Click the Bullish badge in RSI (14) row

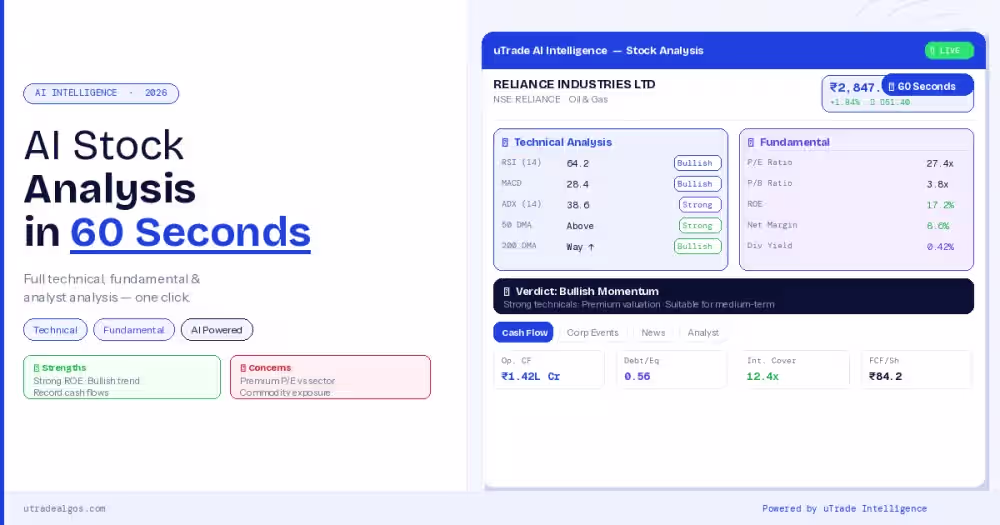[x=698, y=163]
